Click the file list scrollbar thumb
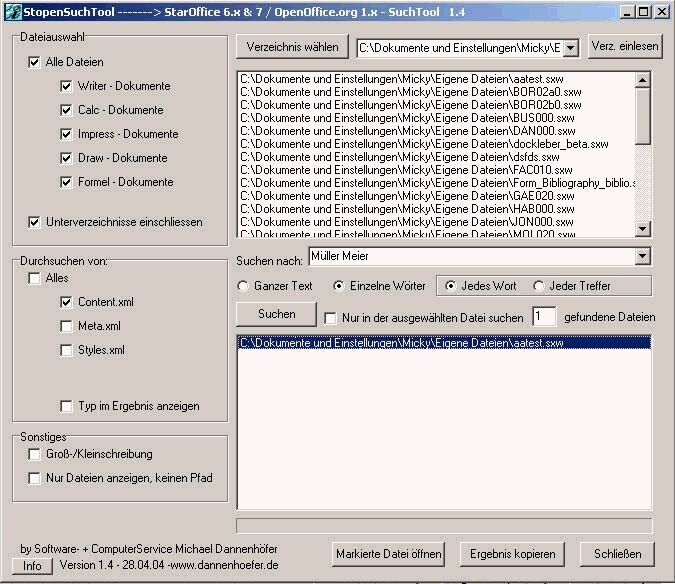This screenshot has width=675, height=584. tap(642, 115)
